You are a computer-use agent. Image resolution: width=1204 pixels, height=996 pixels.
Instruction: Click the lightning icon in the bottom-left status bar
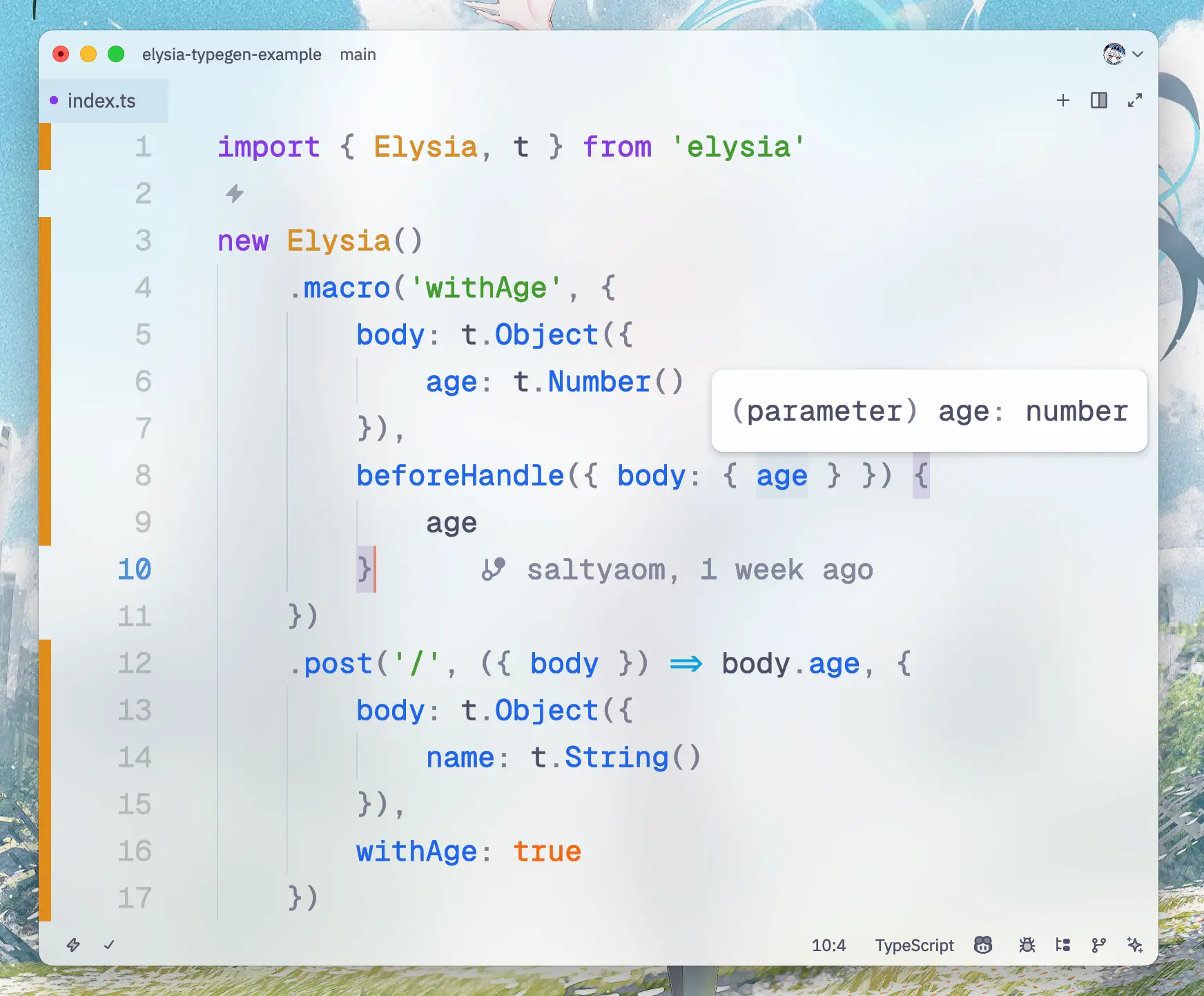coord(73,945)
